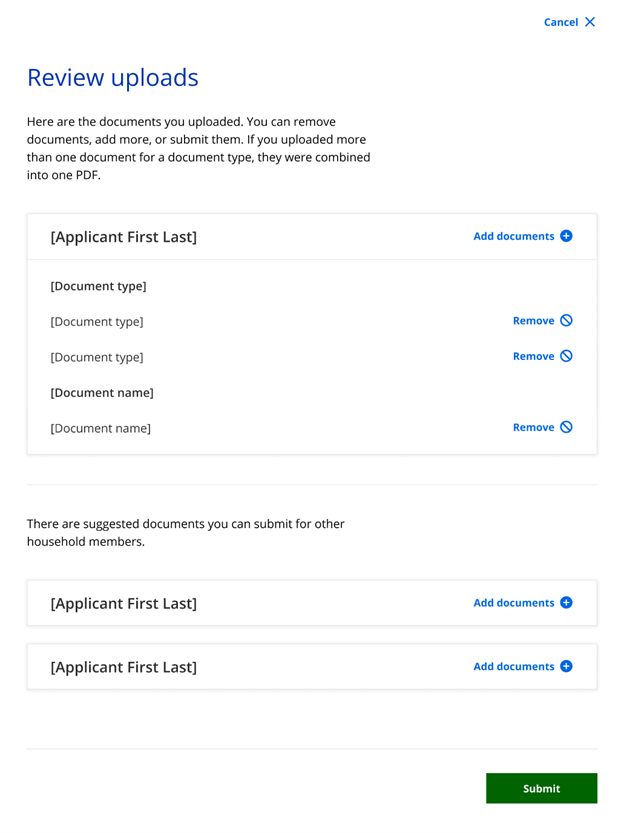The image size is (624, 833).
Task: Click the bold [Document name] group heading
Action: (102, 392)
